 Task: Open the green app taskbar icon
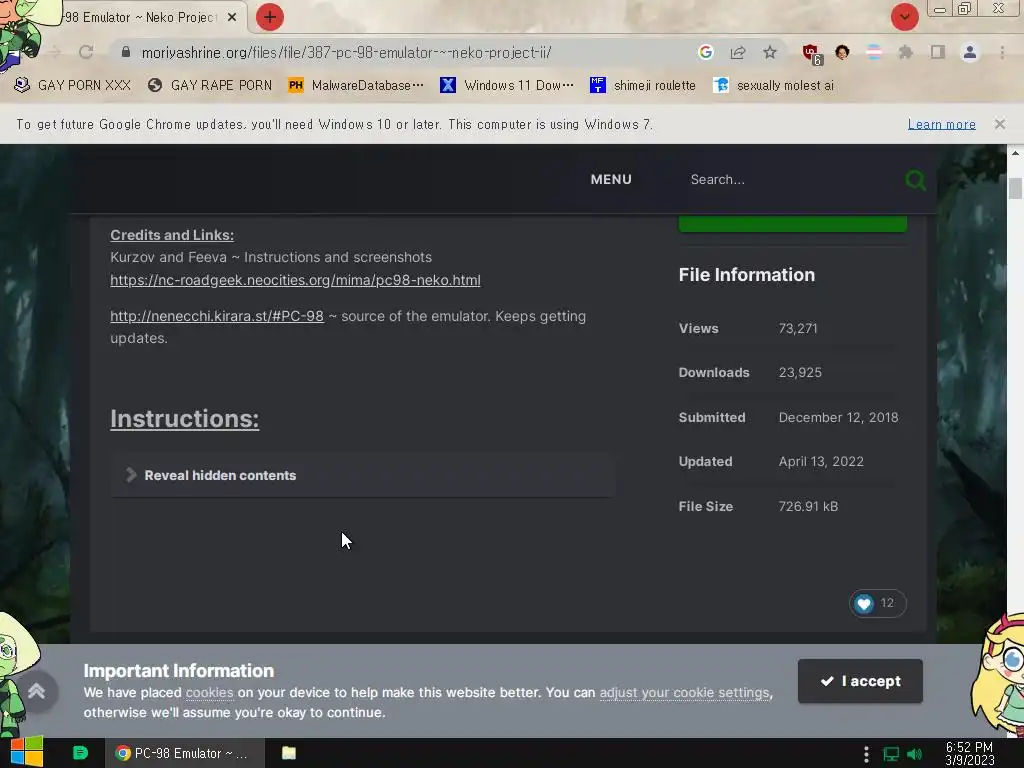click(80, 753)
